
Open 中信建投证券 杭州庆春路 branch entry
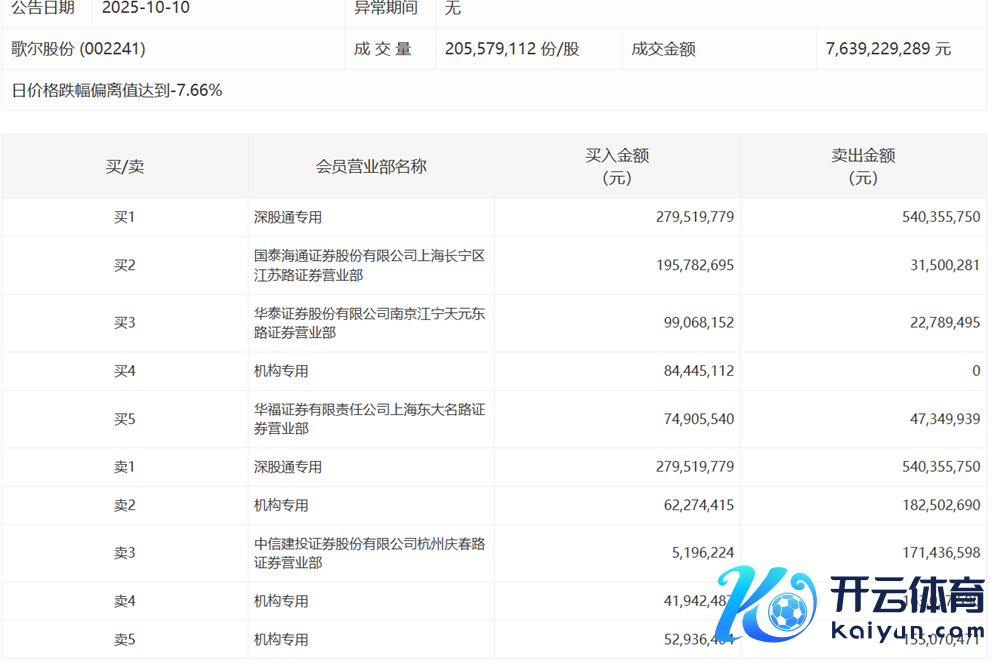tap(369, 554)
